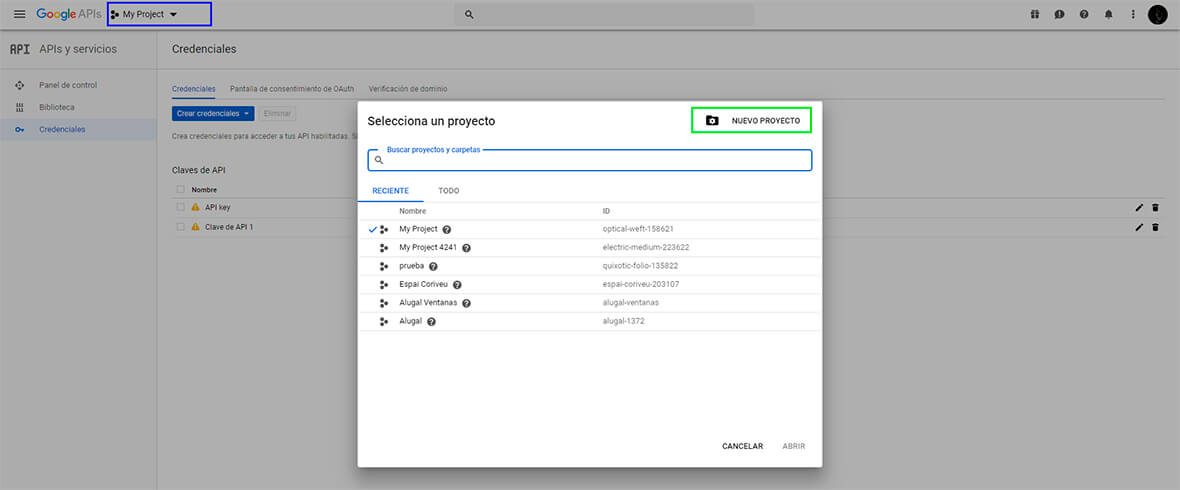1180x490 pixels.
Task: Select prueba project
Action: point(589,266)
